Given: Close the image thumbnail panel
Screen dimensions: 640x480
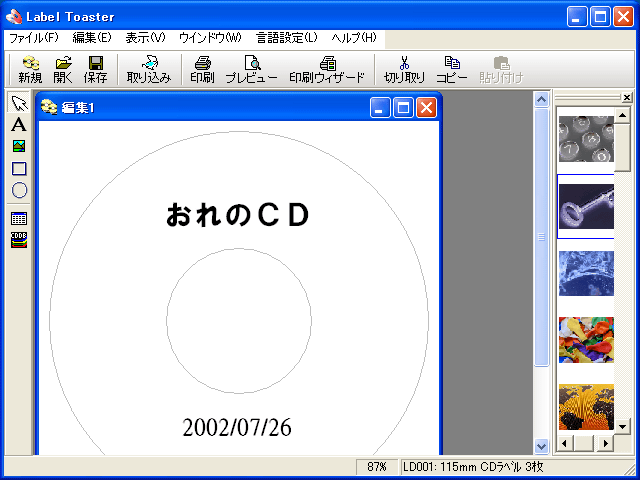Looking at the screenshot, I should pos(627,98).
